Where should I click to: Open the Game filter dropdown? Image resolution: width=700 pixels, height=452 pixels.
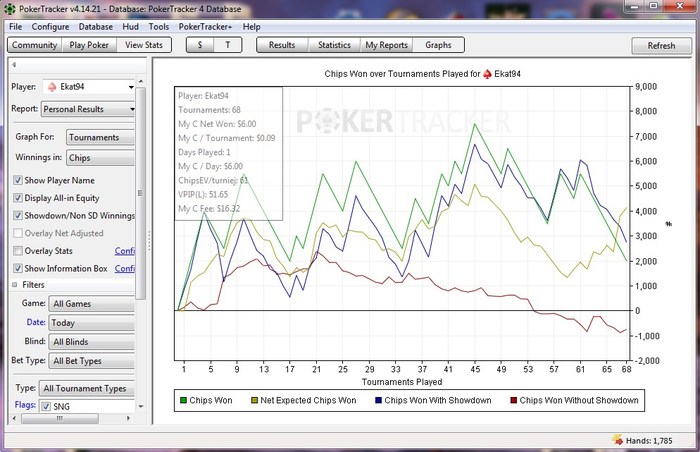pyautogui.click(x=92, y=304)
